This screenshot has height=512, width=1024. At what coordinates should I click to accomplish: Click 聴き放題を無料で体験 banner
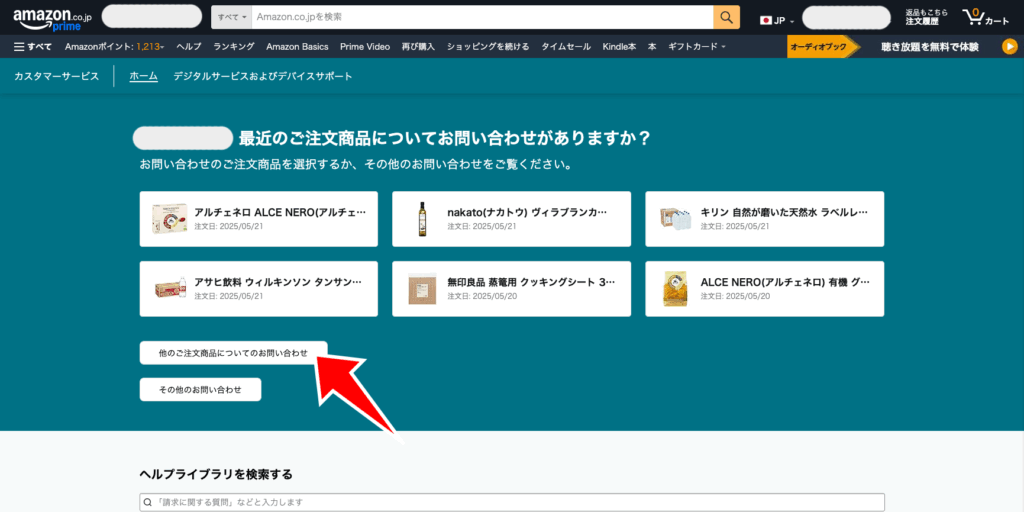pos(930,47)
